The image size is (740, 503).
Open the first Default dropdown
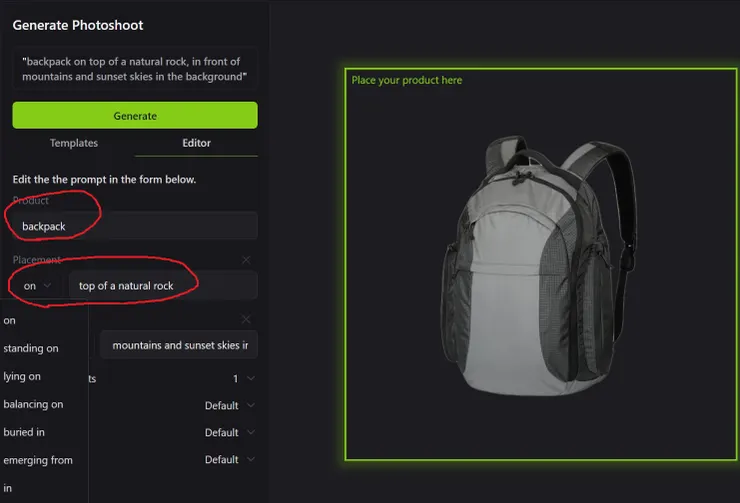[229, 406]
